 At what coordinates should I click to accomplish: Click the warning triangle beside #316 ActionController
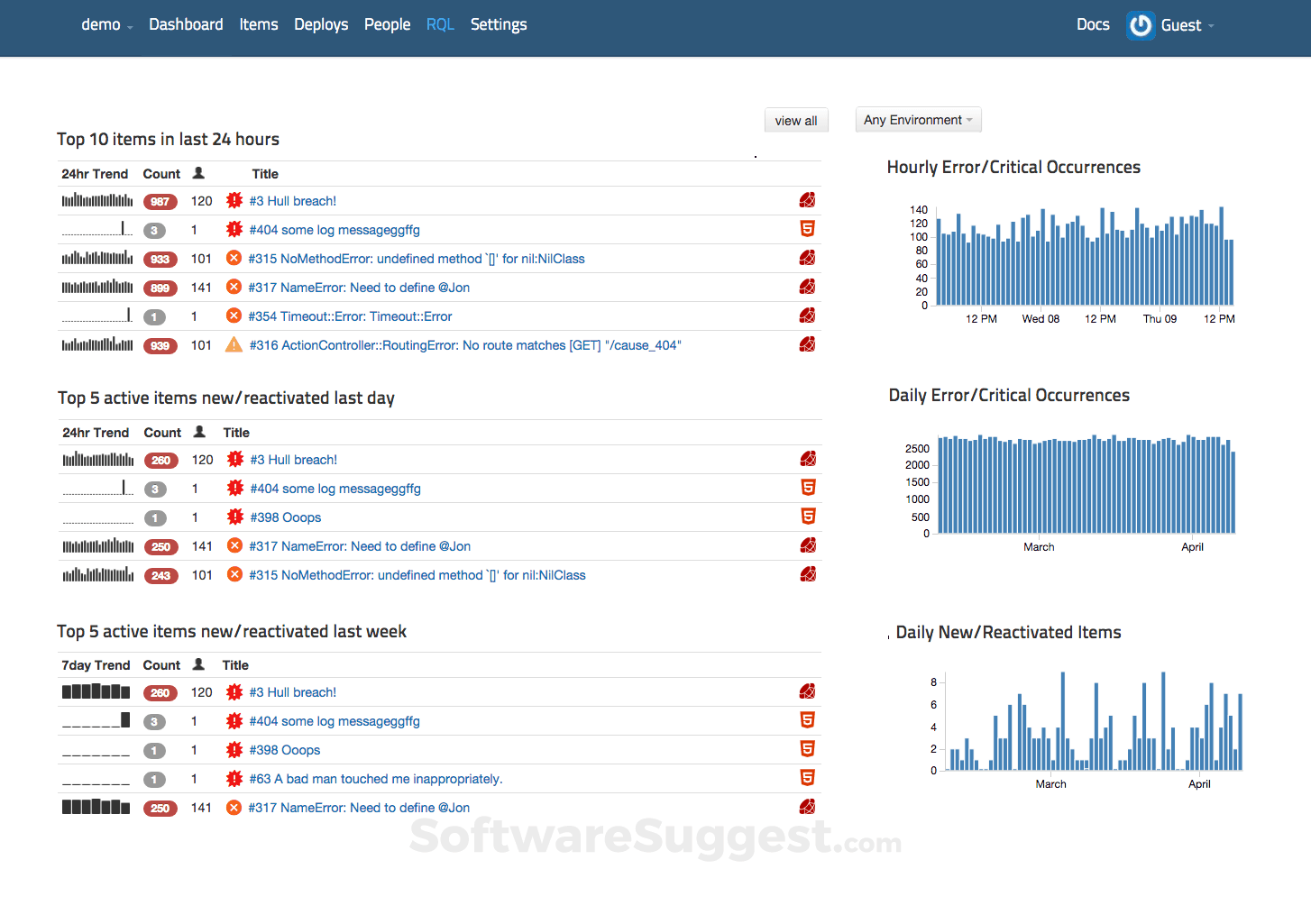pyautogui.click(x=234, y=344)
